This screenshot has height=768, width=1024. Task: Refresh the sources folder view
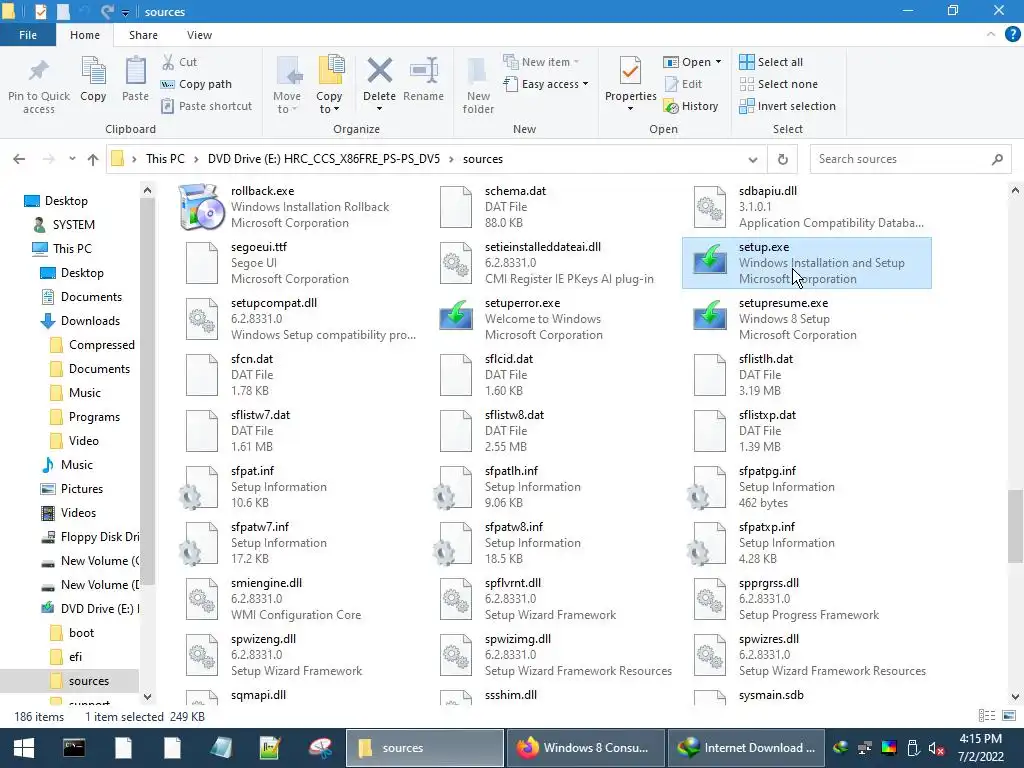click(782, 159)
